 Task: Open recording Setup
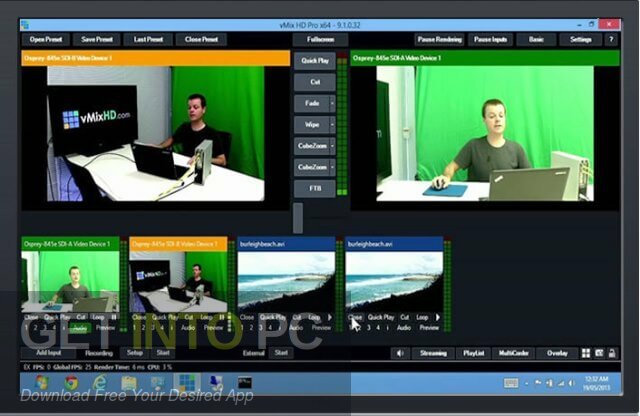[135, 353]
